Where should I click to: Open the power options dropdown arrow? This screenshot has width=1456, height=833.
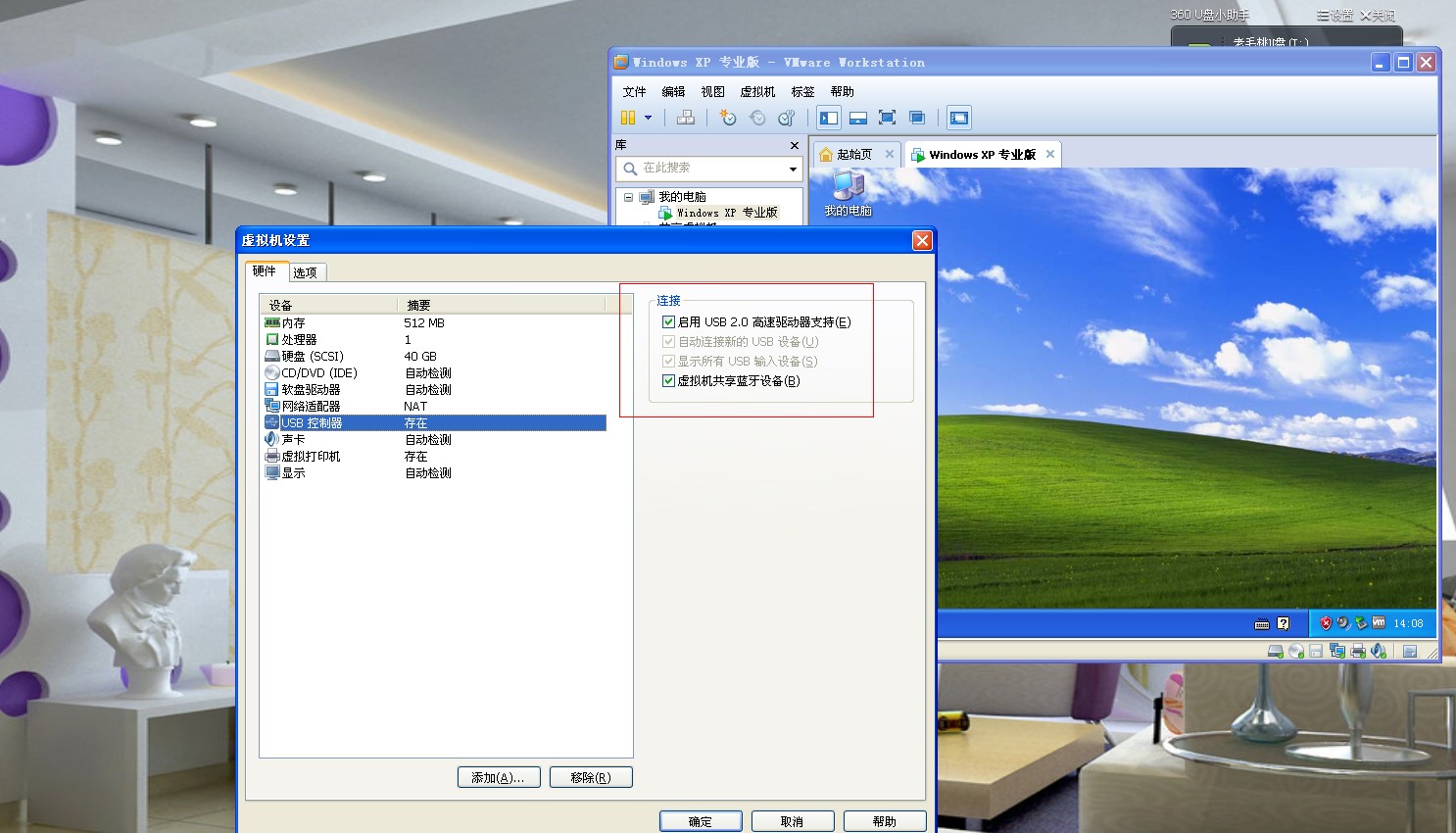(x=648, y=118)
